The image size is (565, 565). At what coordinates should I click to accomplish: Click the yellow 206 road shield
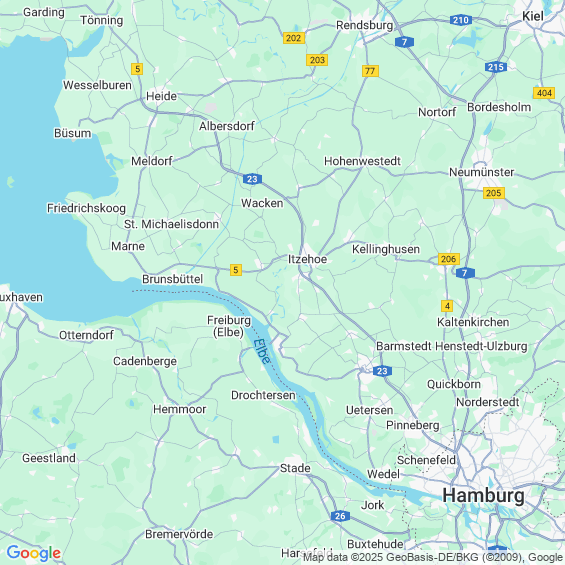(449, 259)
